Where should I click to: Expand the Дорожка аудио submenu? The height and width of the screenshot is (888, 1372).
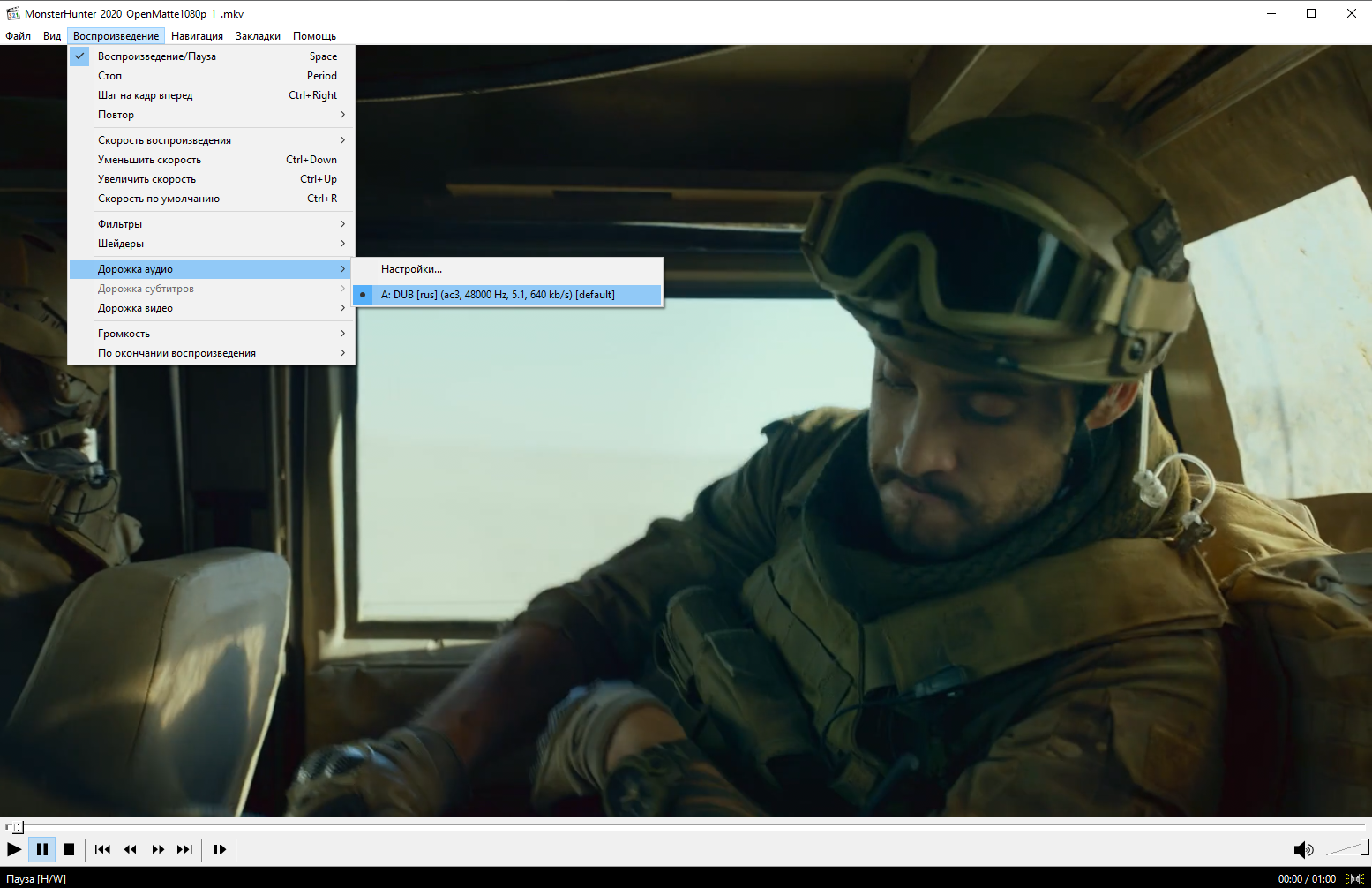[x=212, y=268]
